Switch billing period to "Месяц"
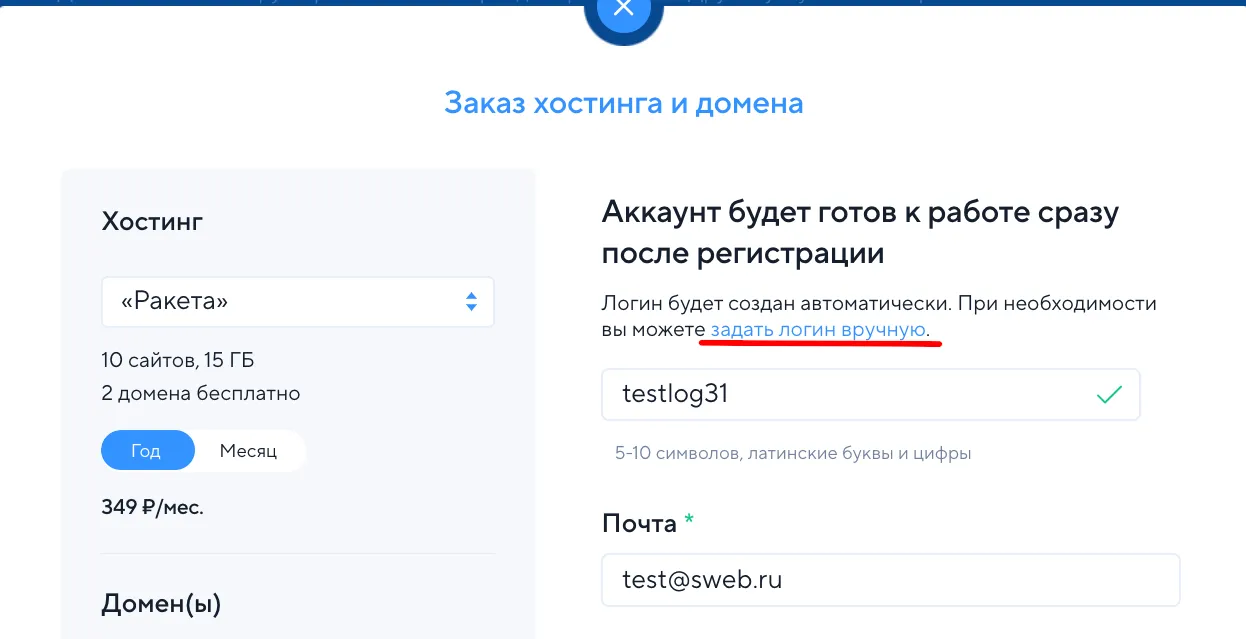The width and height of the screenshot is (1246, 639). pyautogui.click(x=248, y=451)
